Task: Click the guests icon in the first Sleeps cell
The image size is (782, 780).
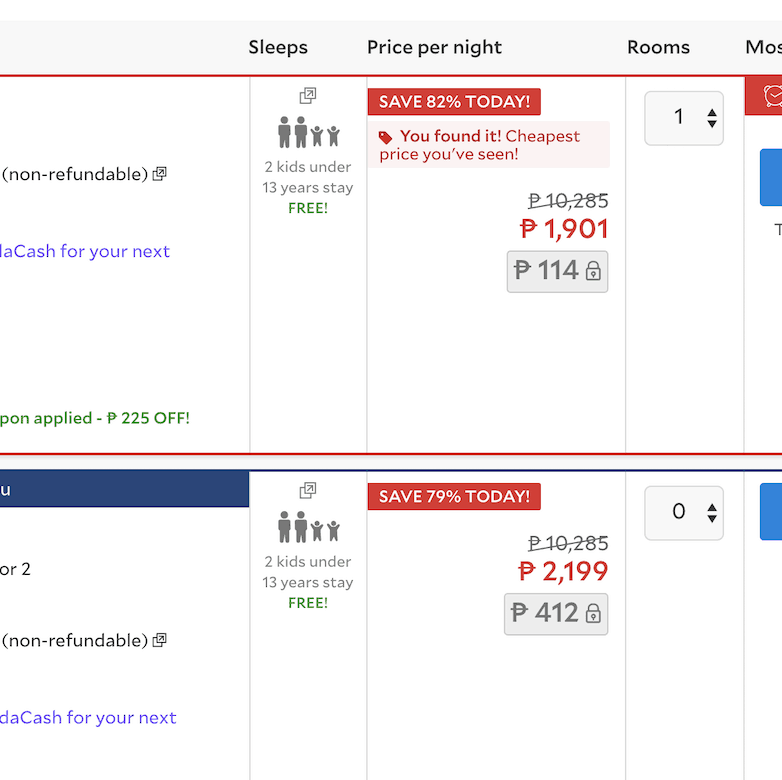Action: [308, 132]
